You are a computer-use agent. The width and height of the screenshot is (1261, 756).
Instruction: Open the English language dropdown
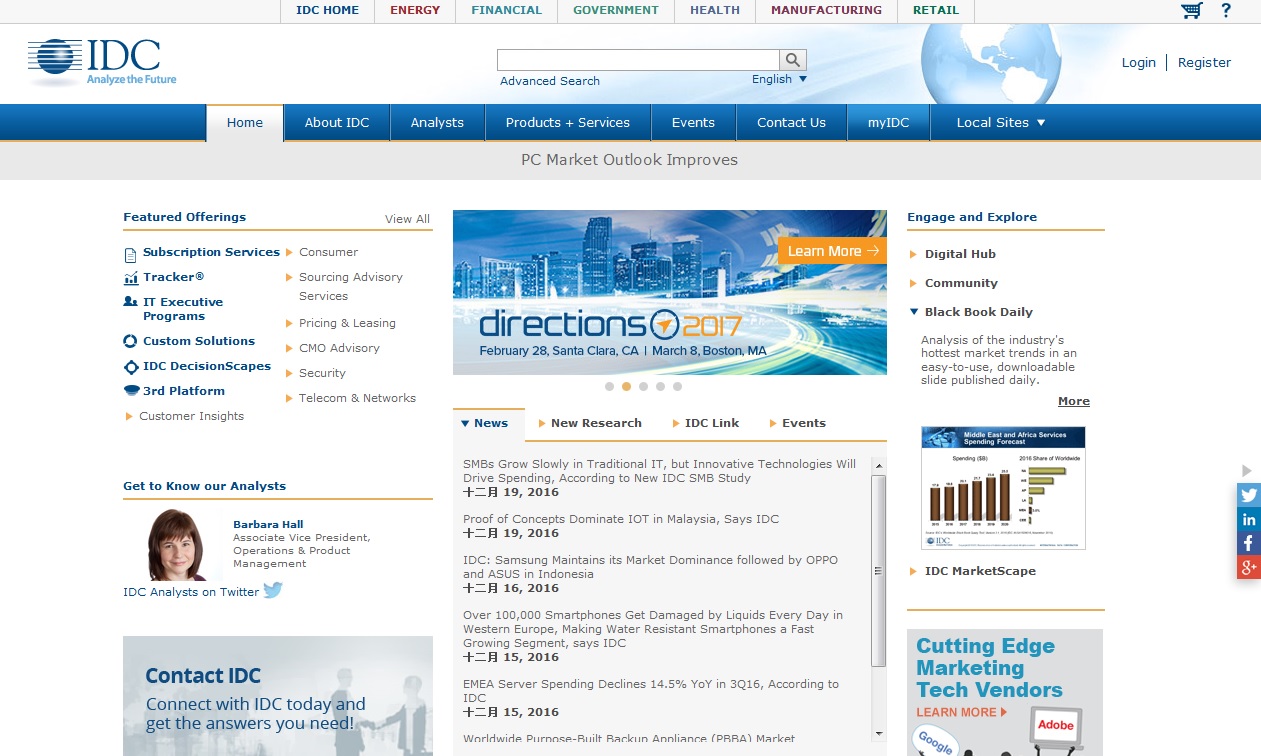tap(779, 79)
